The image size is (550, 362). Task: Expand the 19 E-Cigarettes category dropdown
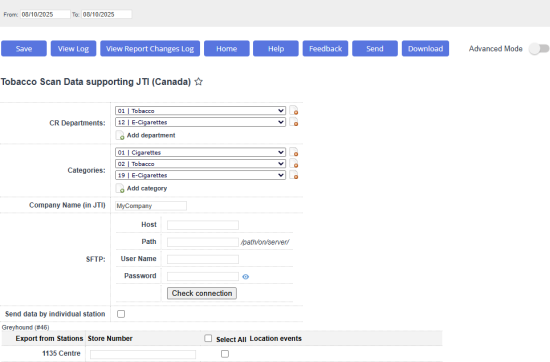(200, 175)
